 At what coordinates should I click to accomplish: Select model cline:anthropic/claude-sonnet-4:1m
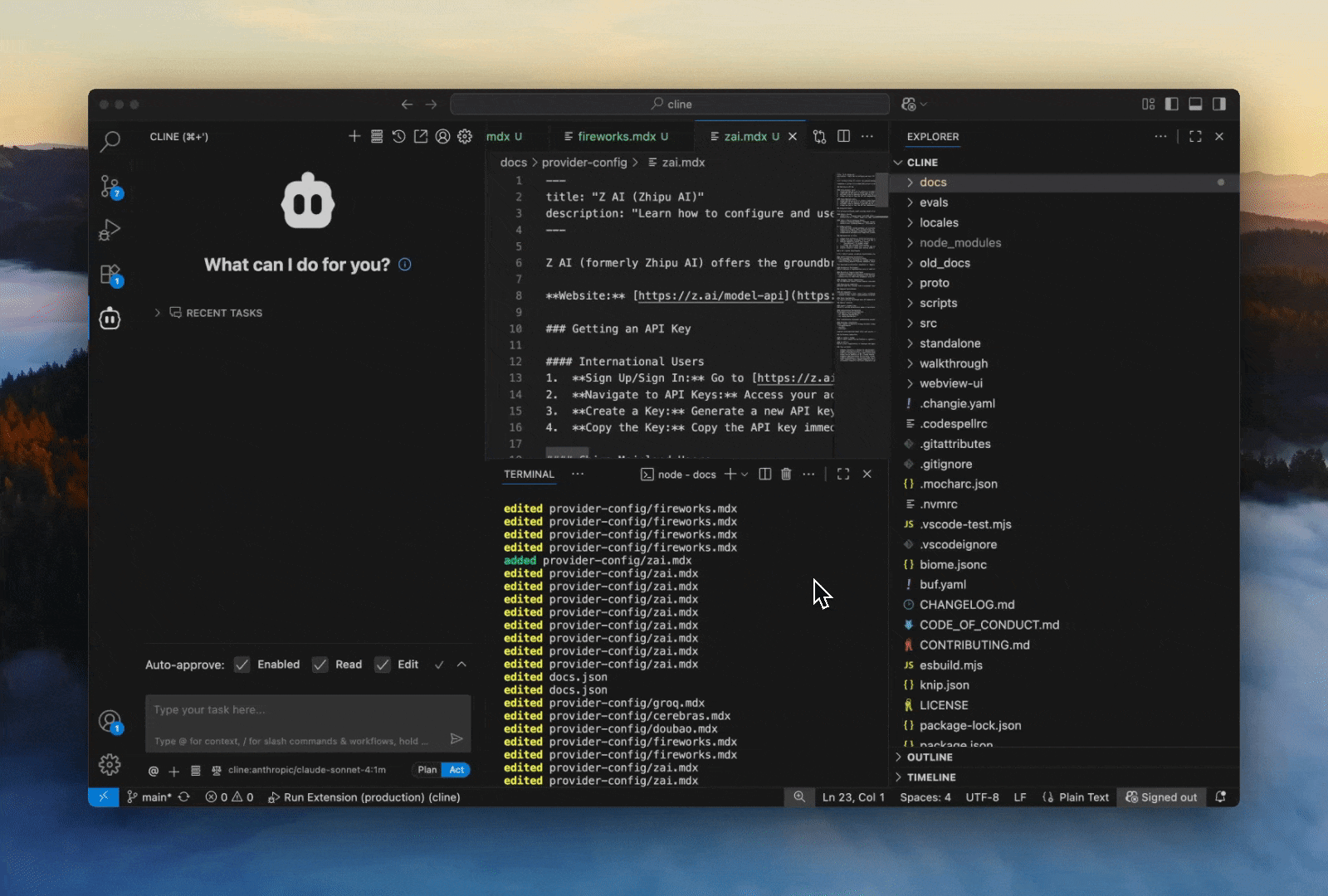[x=307, y=770]
